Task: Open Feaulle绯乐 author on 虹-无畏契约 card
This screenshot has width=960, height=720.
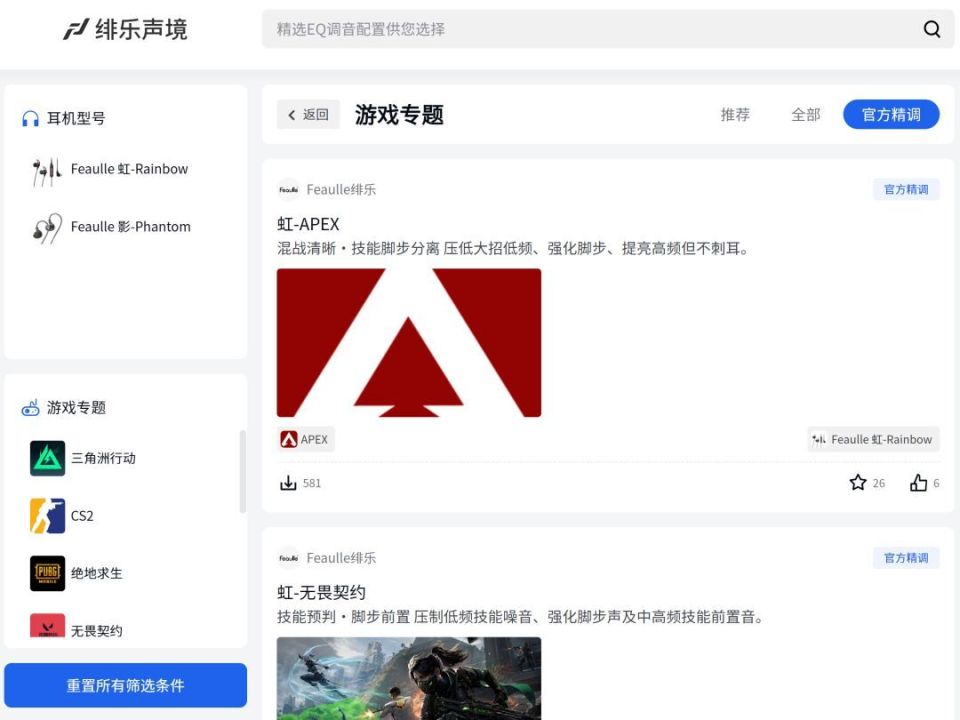Action: coord(341,558)
